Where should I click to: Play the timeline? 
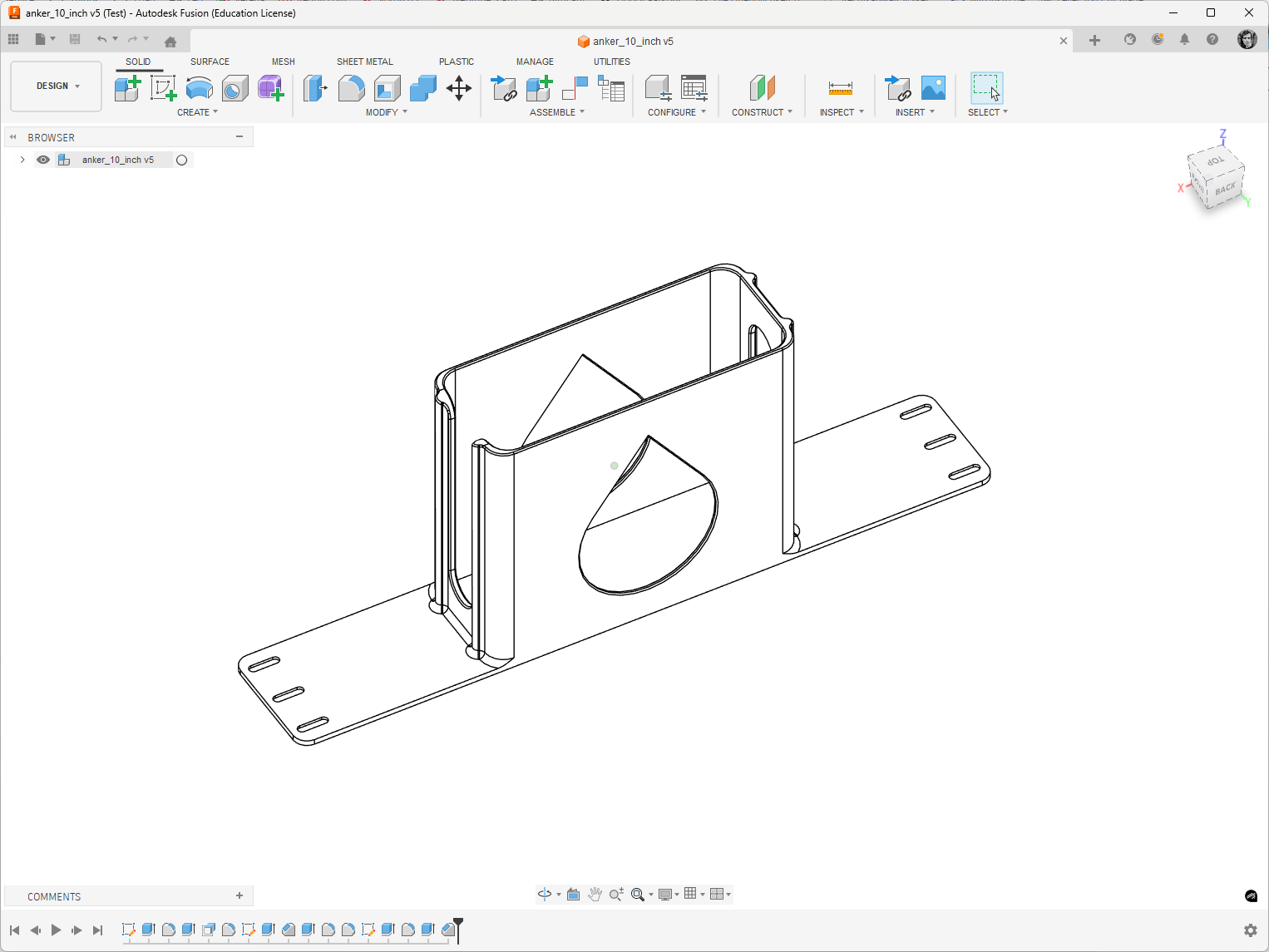coord(56,930)
